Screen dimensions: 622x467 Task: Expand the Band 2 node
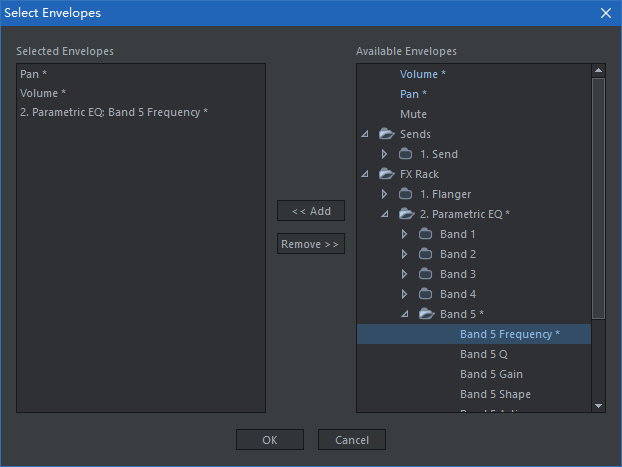click(x=405, y=254)
